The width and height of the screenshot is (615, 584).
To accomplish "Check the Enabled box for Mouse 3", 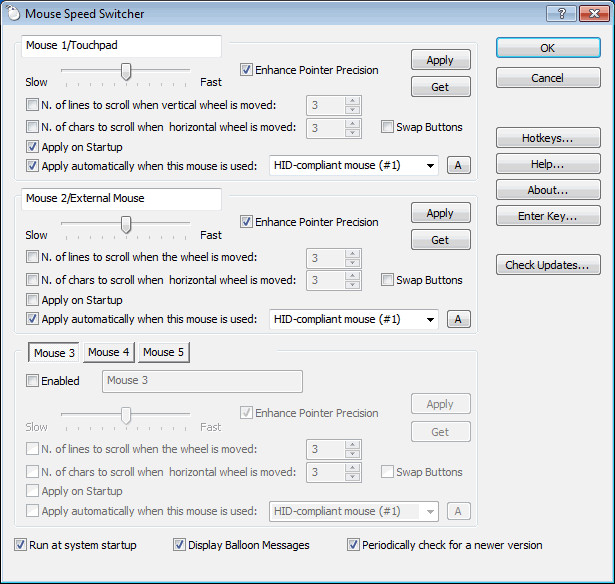I will 32,380.
